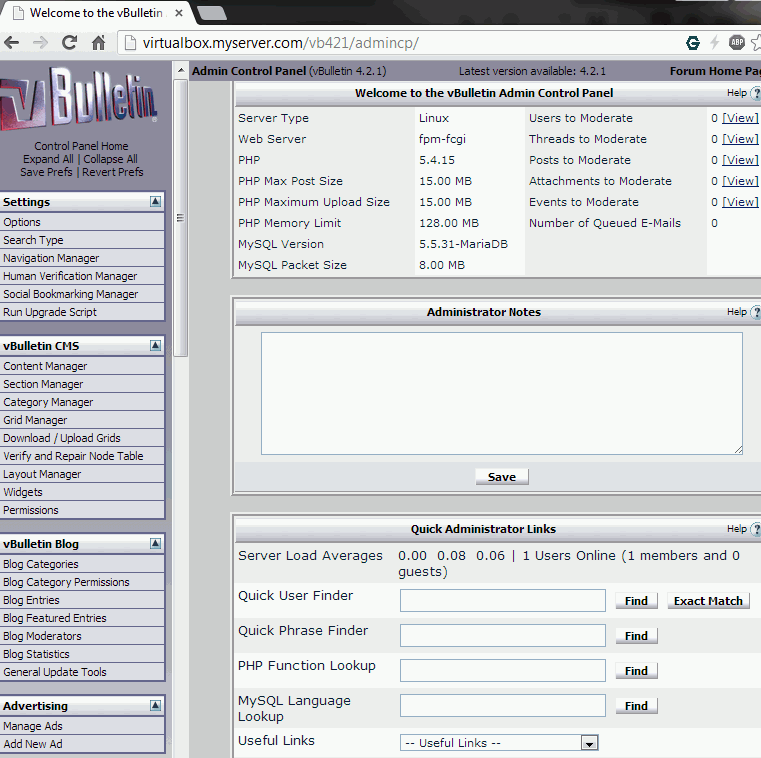The height and width of the screenshot is (758, 761).
Task: Reload the page with the refresh icon
Action: point(69,43)
